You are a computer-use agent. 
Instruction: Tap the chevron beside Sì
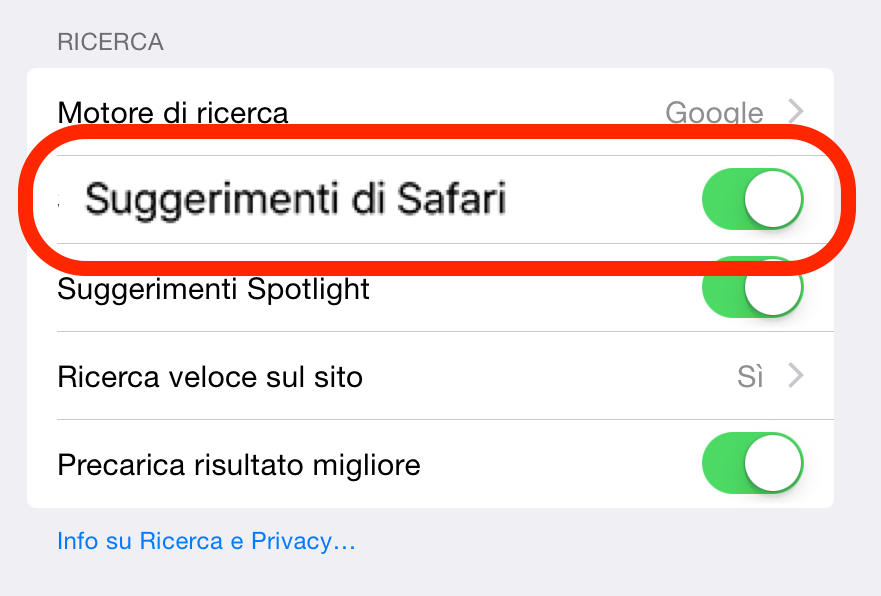[x=795, y=376]
